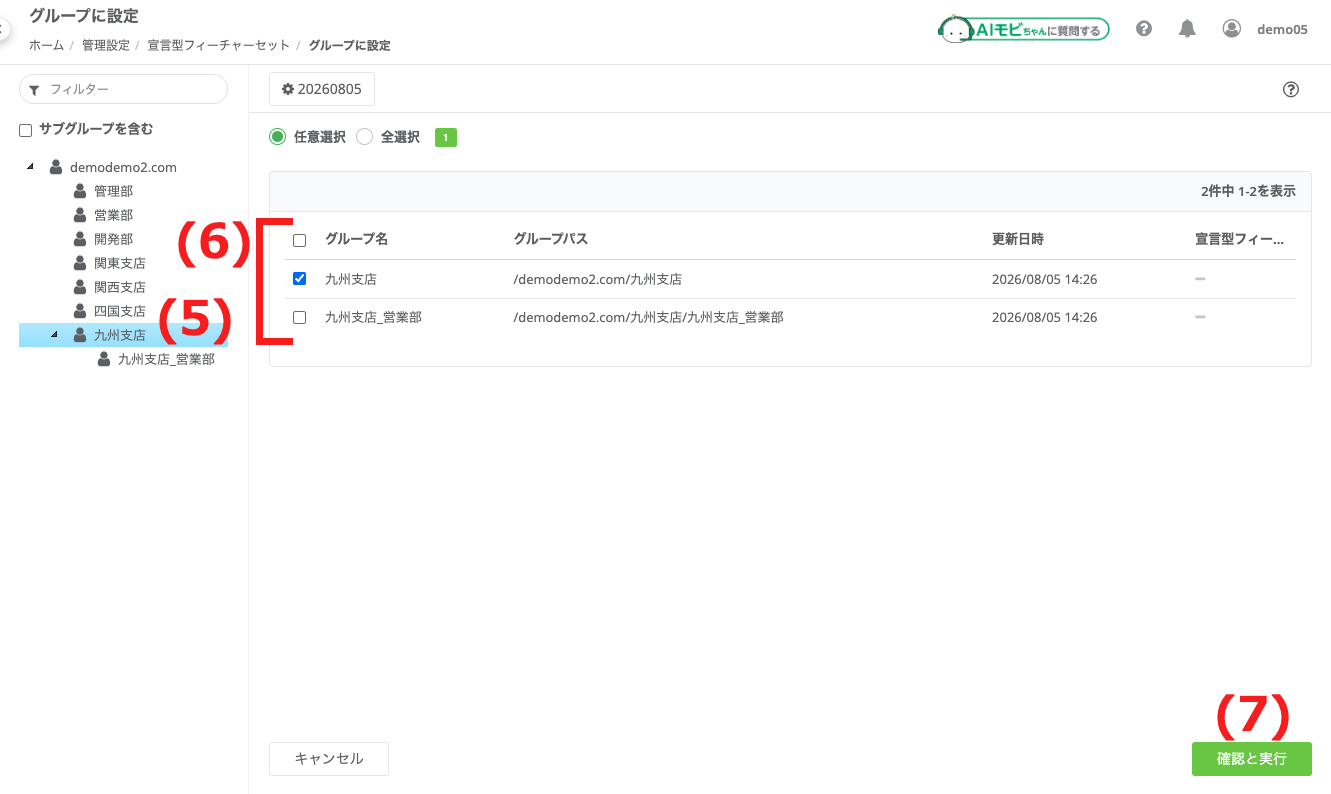Toggle the サブグループを含む checkbox
This screenshot has width=1331, height=794.
pos(26,130)
